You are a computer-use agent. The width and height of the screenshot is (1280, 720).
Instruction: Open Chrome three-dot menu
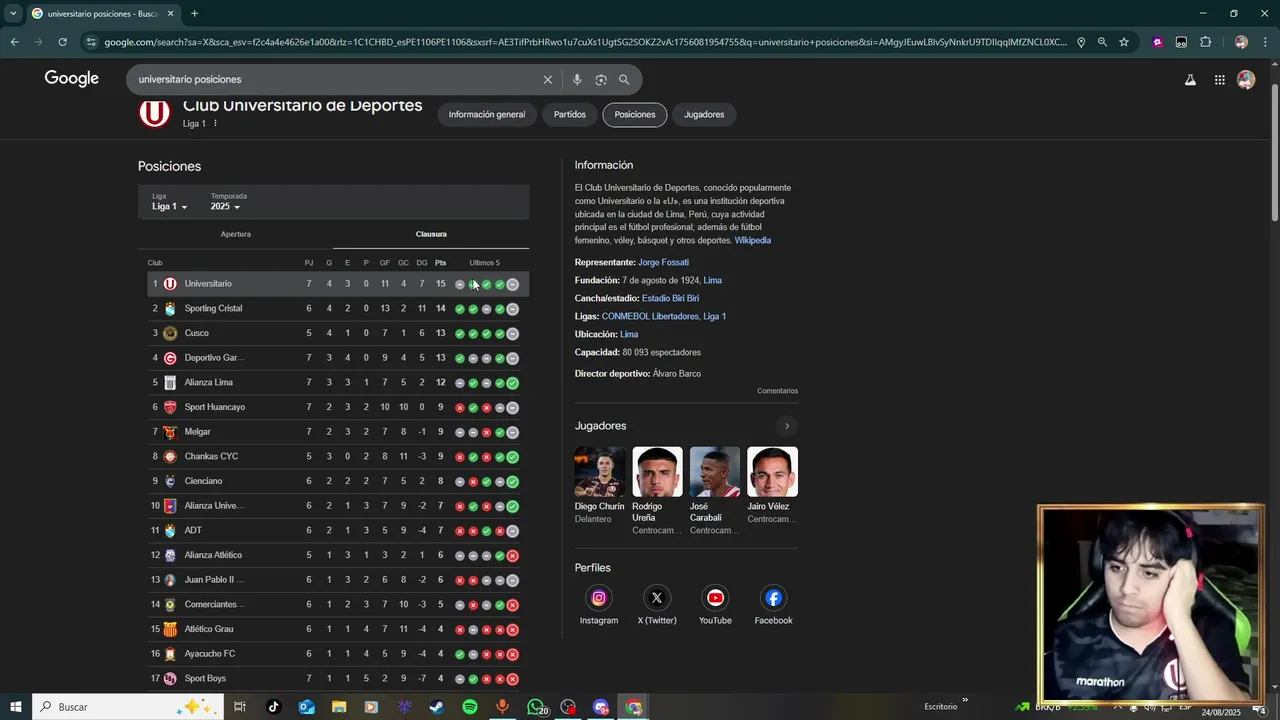1265,42
